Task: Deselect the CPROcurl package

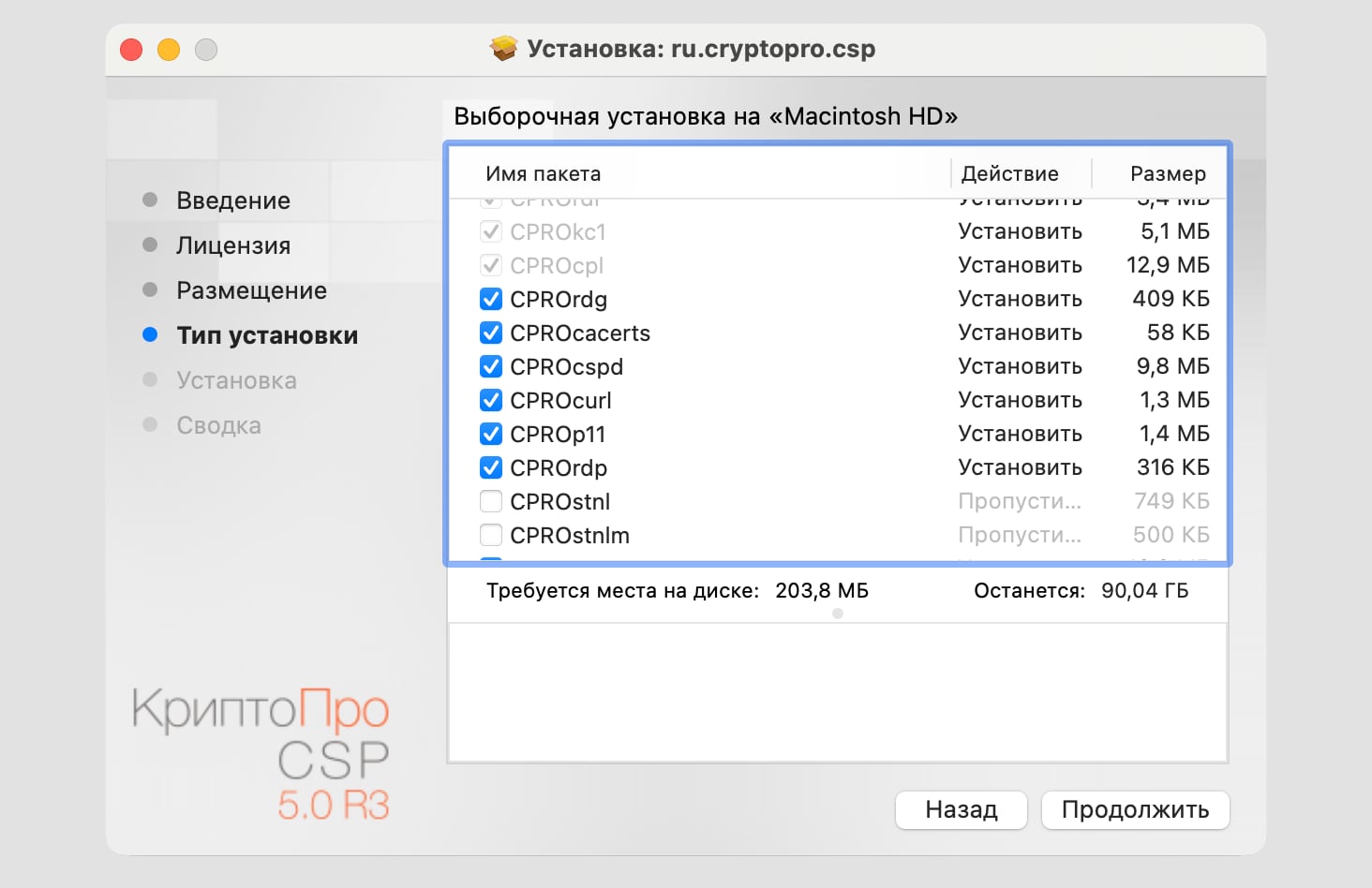Action: click(491, 401)
